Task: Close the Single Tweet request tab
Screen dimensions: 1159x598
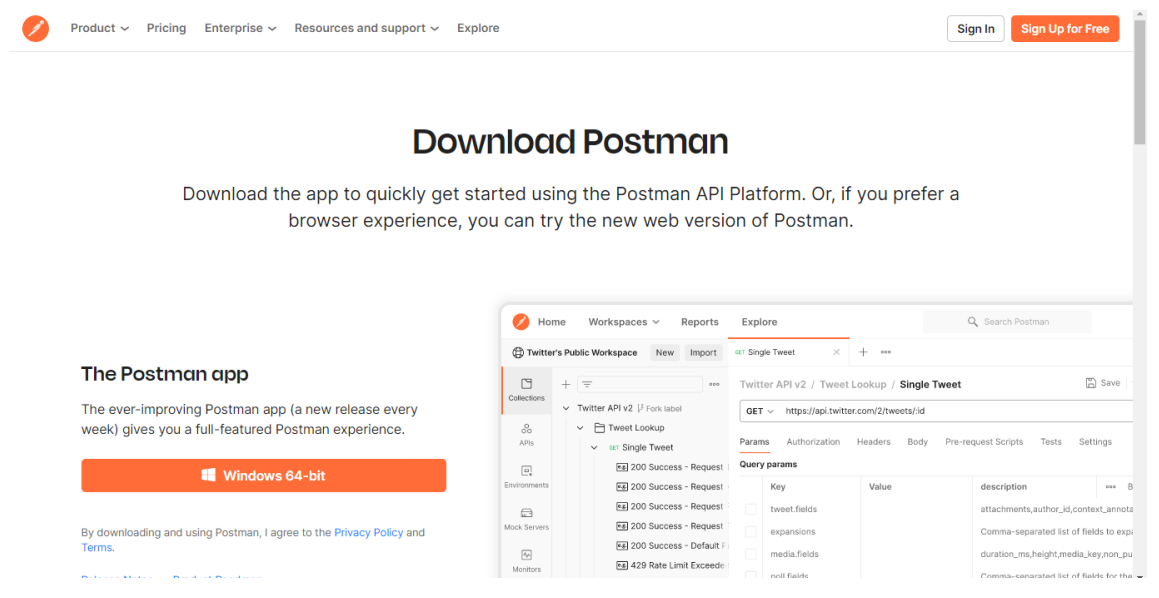Action: pos(837,353)
